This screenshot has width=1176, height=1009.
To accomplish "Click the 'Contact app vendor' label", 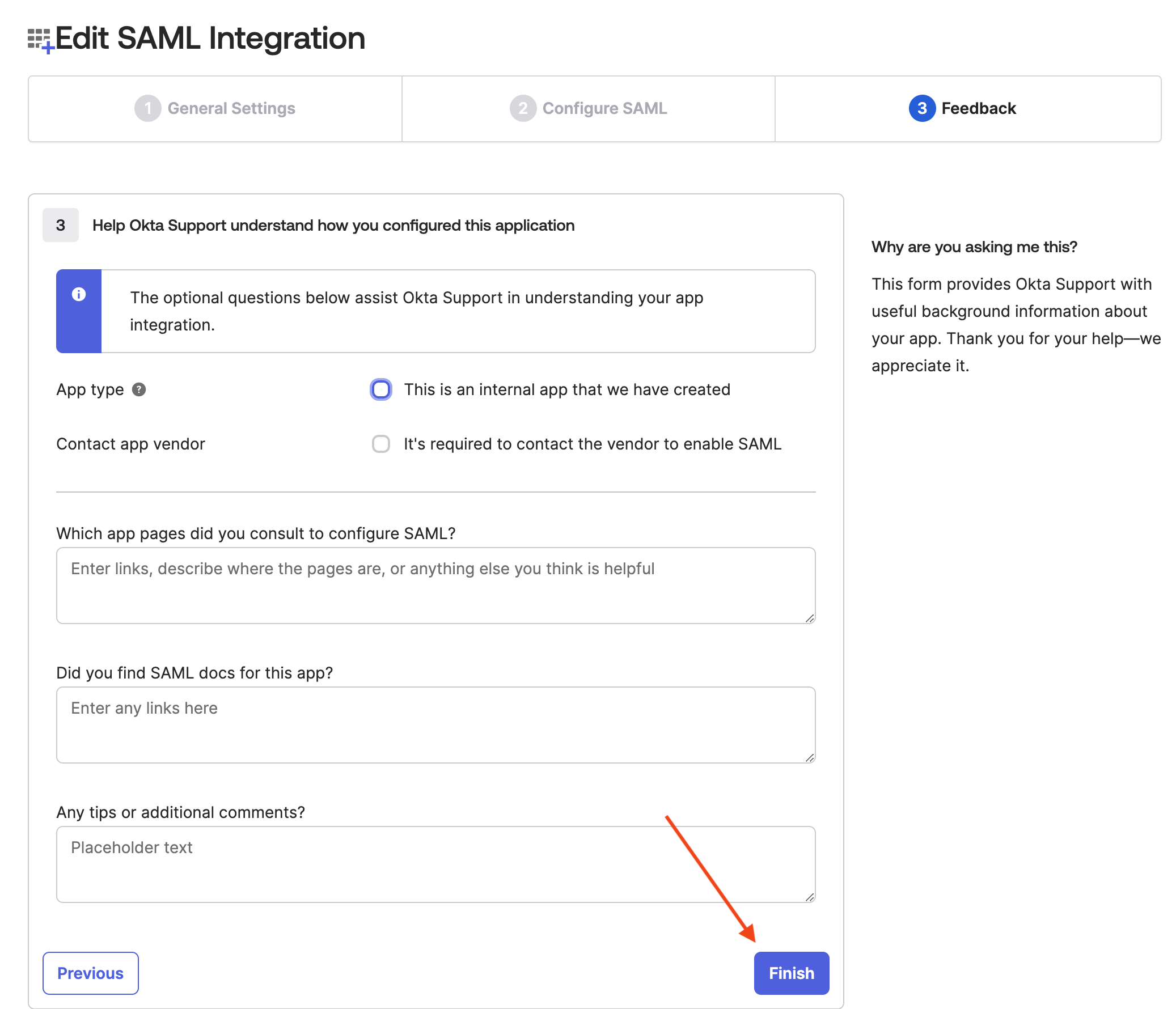I will click(130, 444).
